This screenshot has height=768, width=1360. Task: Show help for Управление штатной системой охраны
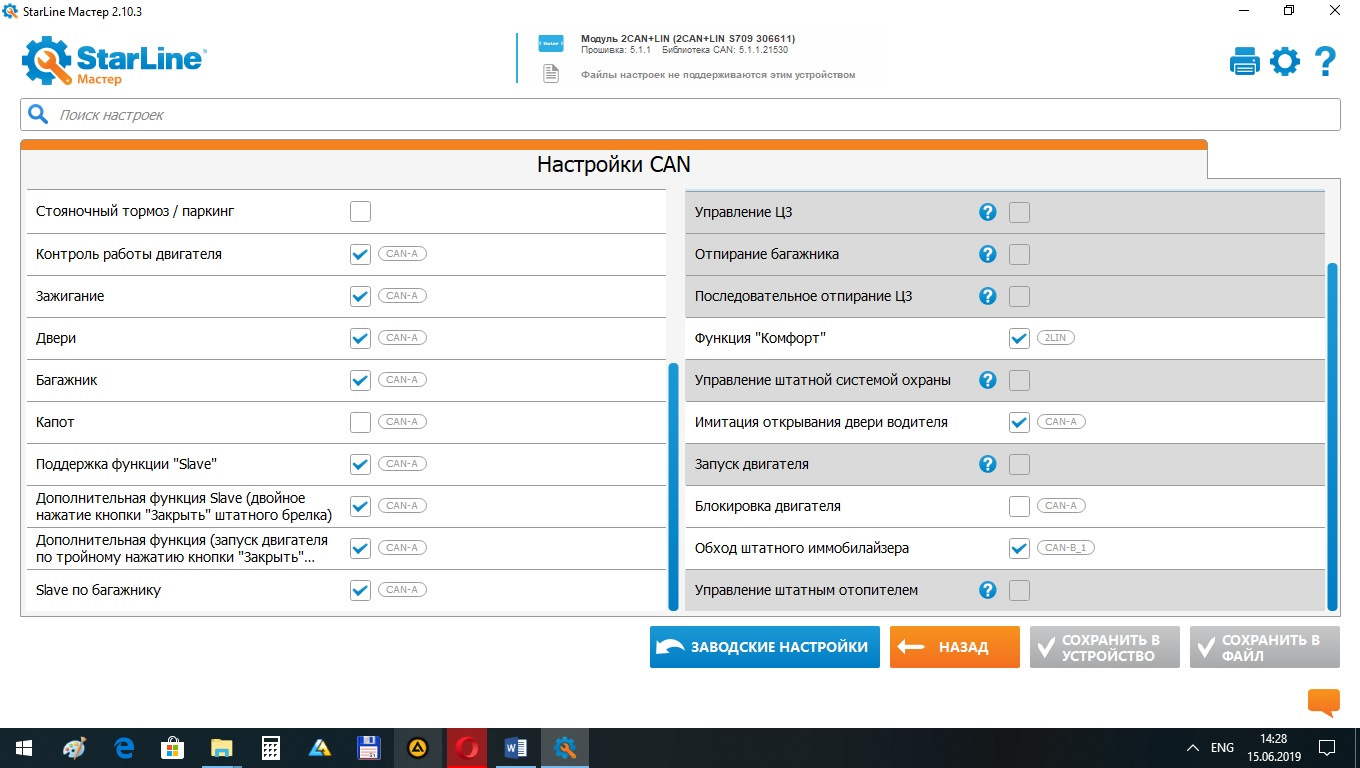[988, 380]
